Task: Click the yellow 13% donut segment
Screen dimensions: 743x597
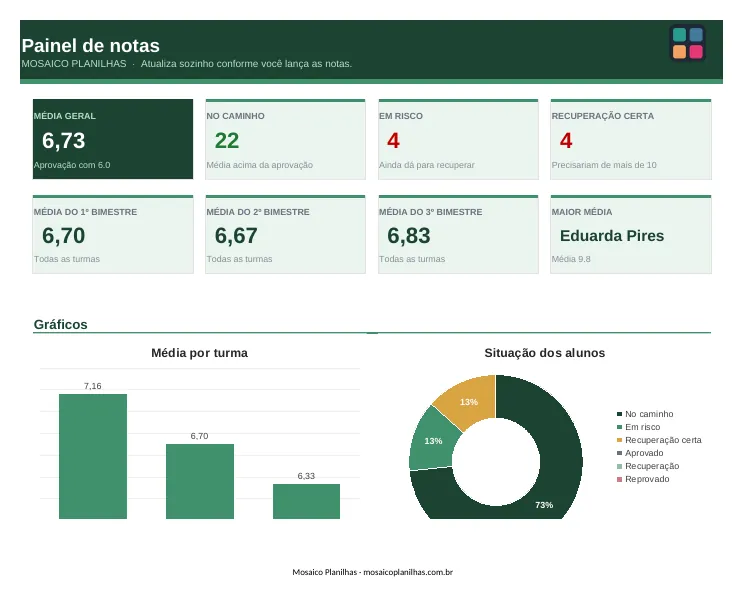Action: click(469, 402)
